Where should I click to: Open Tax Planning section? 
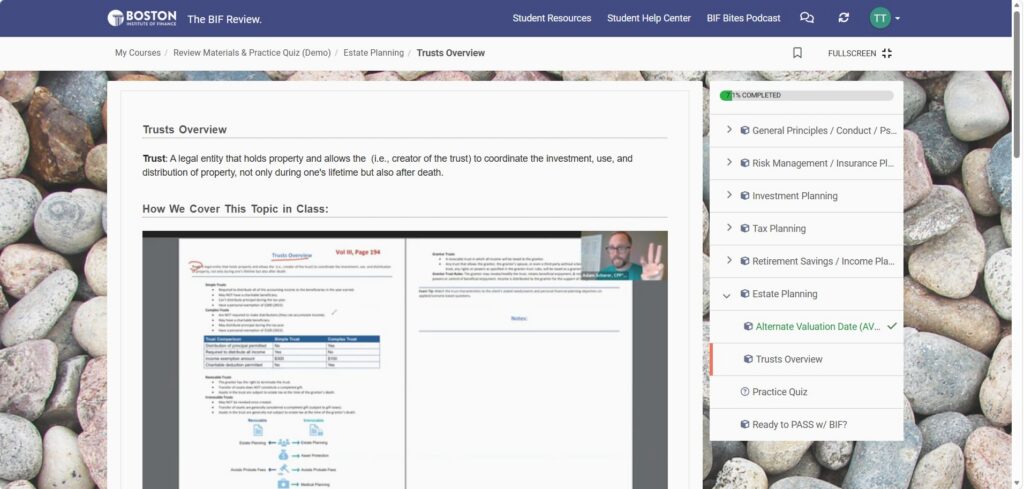click(779, 229)
